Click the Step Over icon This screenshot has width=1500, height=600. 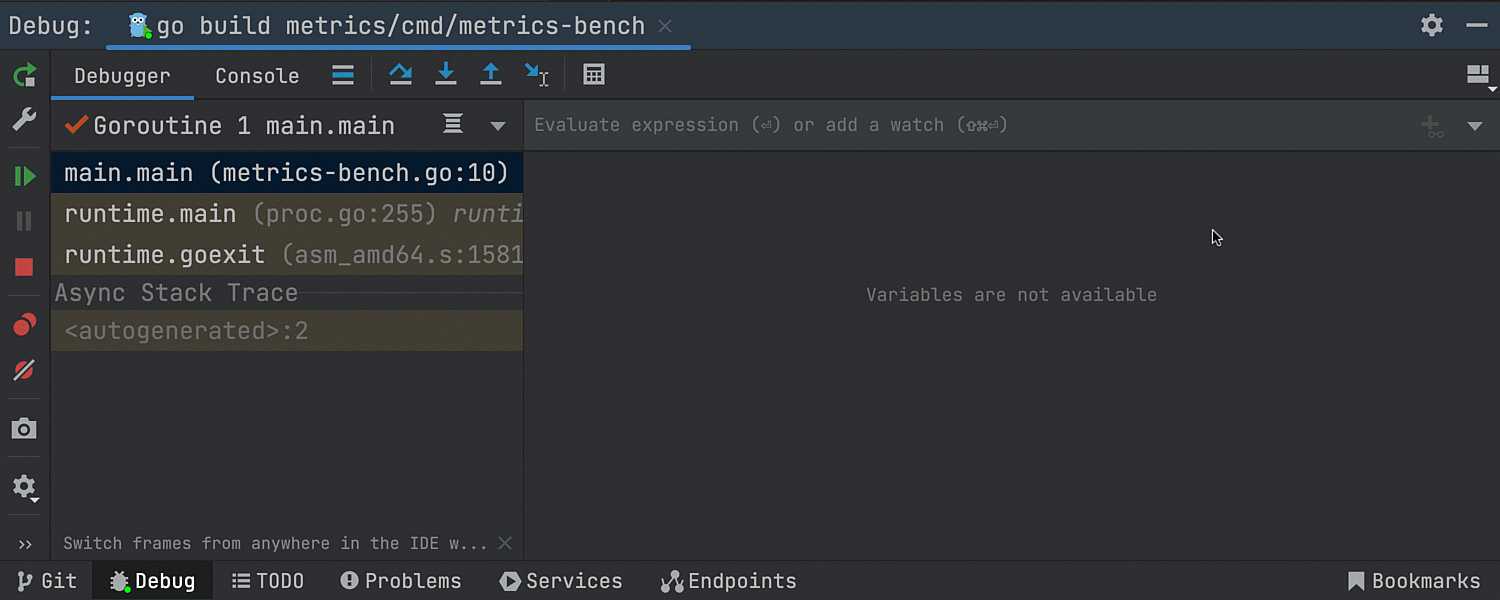pos(401,75)
